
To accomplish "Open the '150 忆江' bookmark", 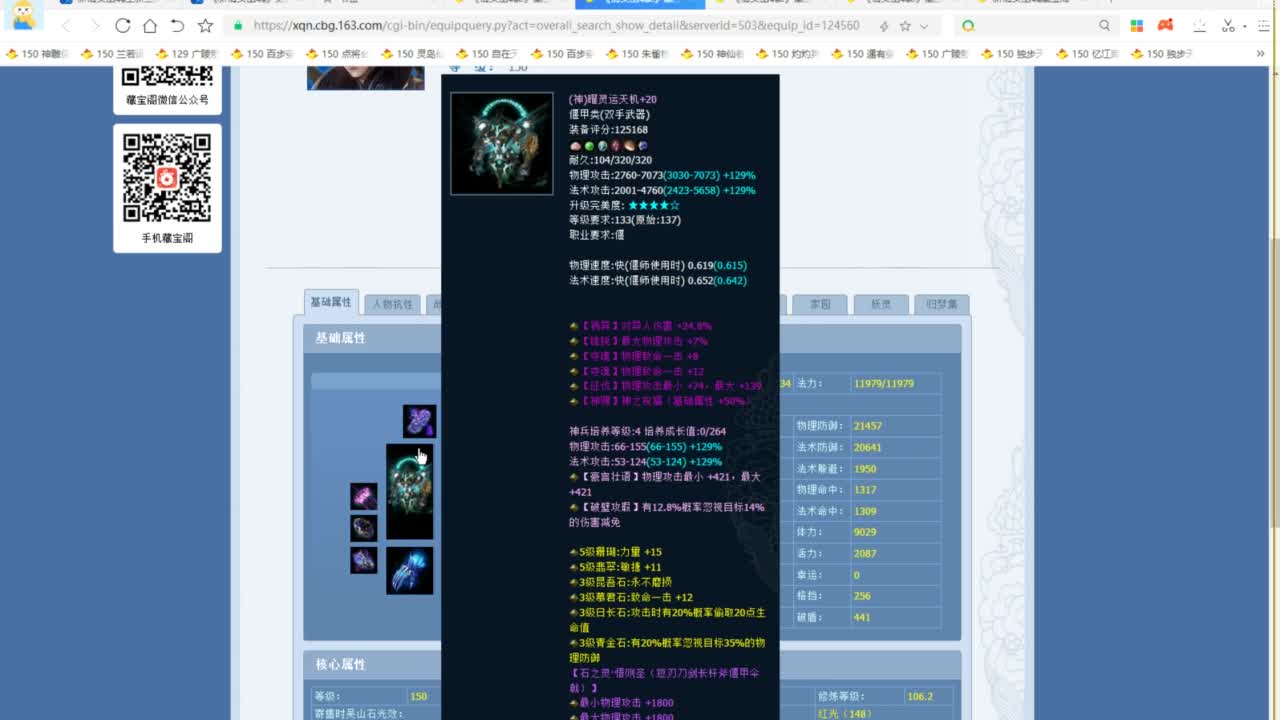I will [x=1087, y=54].
